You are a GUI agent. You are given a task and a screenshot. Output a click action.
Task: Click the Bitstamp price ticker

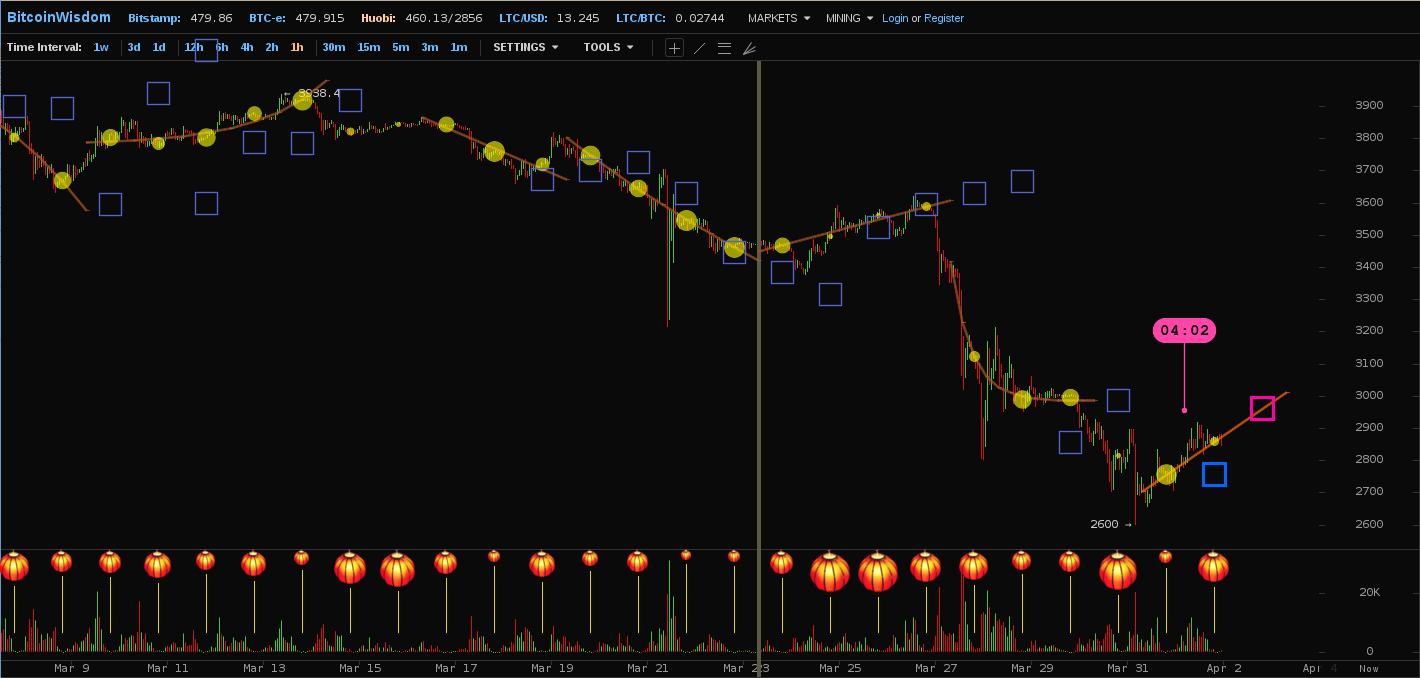pos(180,18)
